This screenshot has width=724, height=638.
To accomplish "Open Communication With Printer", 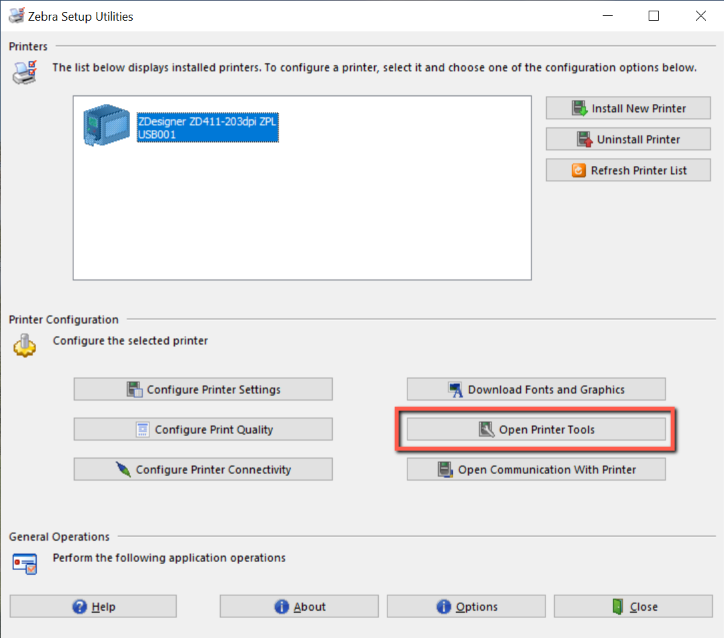I will (x=536, y=469).
